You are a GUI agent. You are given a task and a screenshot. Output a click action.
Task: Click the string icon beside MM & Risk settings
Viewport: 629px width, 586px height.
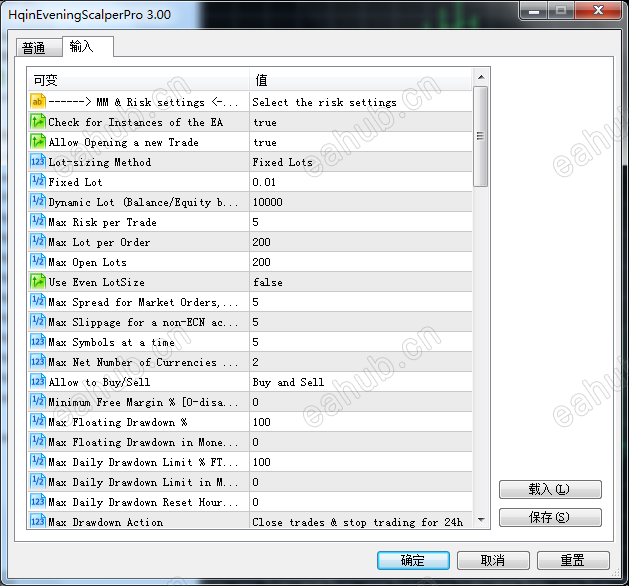pos(38,101)
